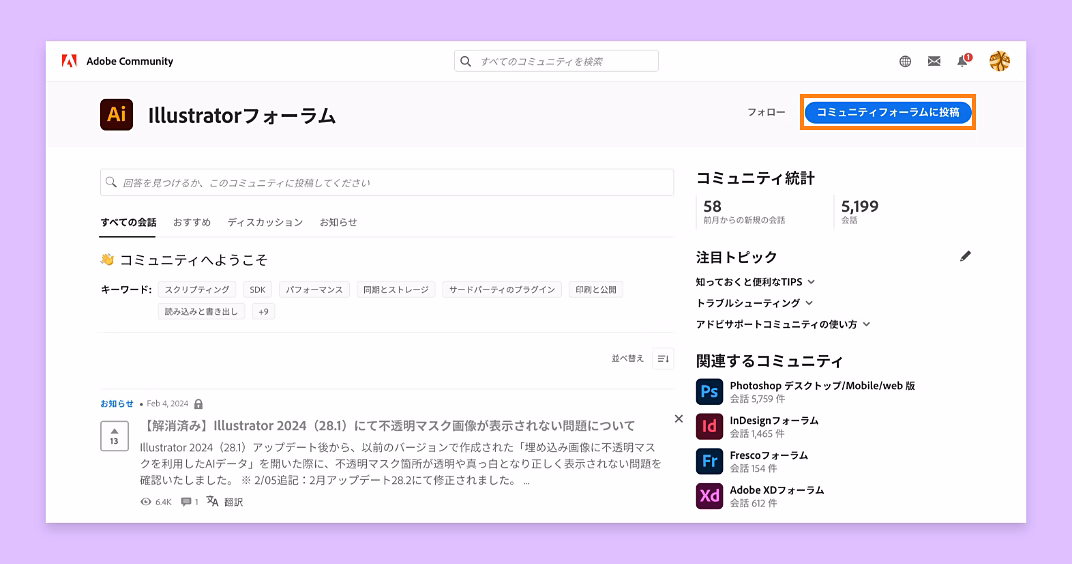The image size is (1072, 564).
Task: Click the global community search field
Action: 556,61
